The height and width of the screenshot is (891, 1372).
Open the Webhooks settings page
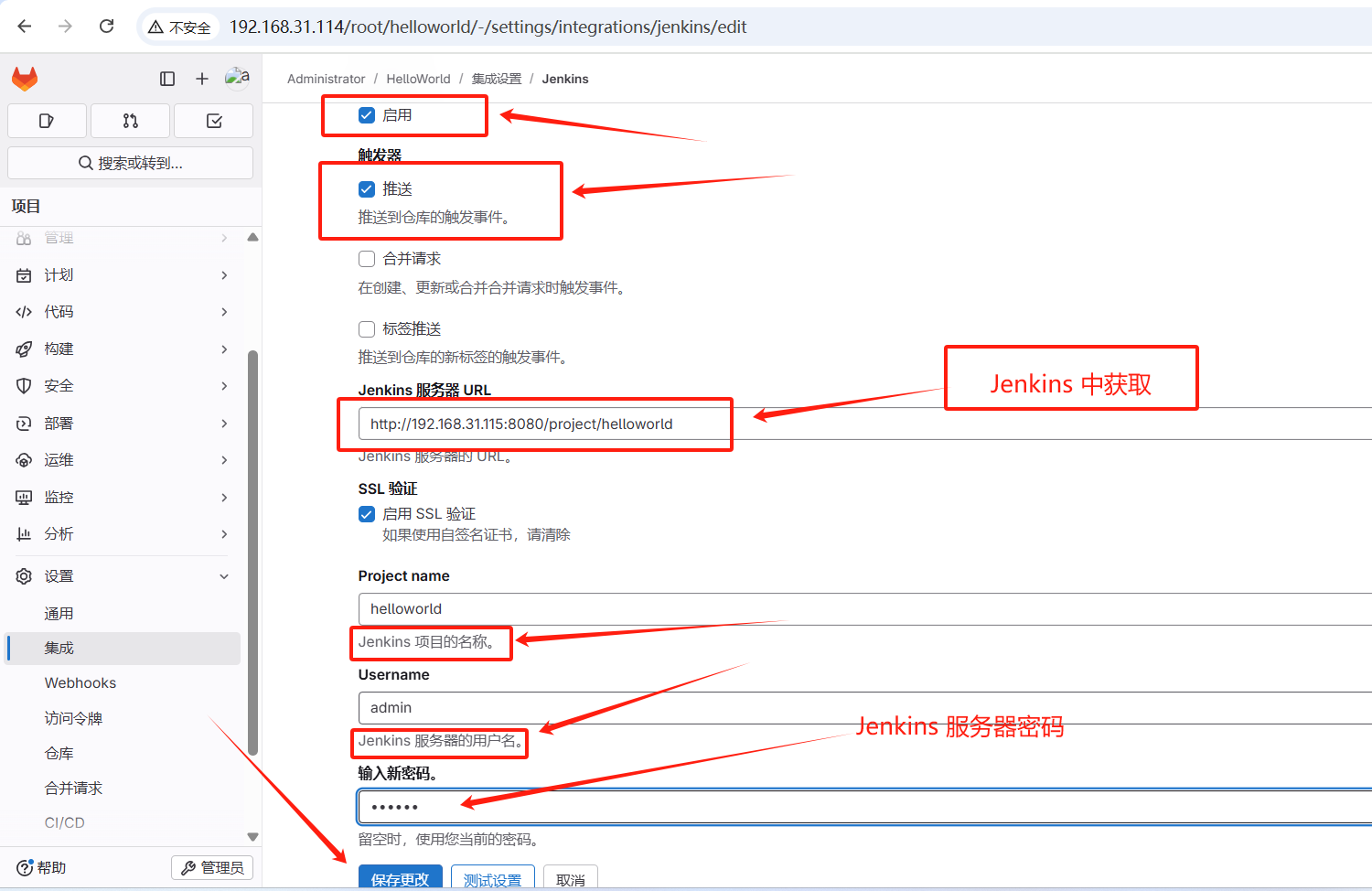click(x=123, y=683)
